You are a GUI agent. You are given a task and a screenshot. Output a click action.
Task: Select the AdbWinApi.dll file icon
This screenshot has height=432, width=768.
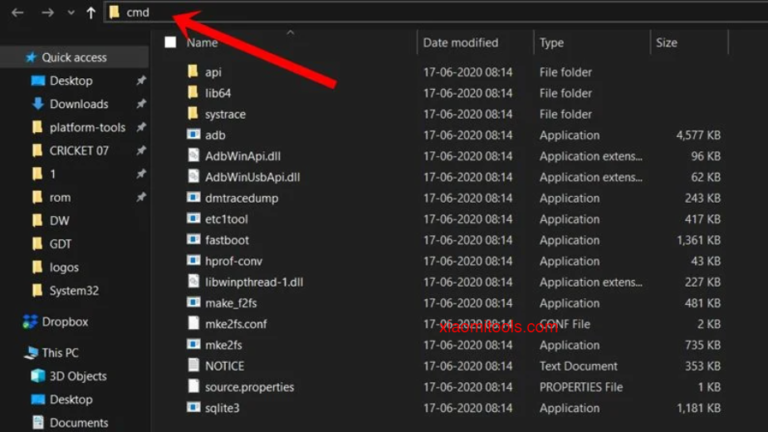pyautogui.click(x=194, y=156)
